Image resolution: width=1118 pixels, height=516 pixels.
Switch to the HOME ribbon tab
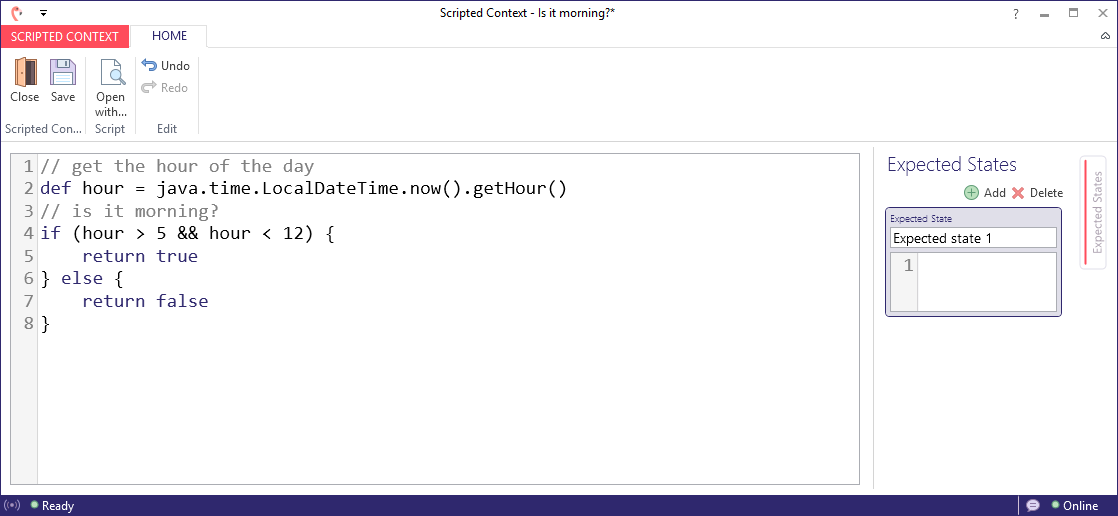click(x=169, y=36)
